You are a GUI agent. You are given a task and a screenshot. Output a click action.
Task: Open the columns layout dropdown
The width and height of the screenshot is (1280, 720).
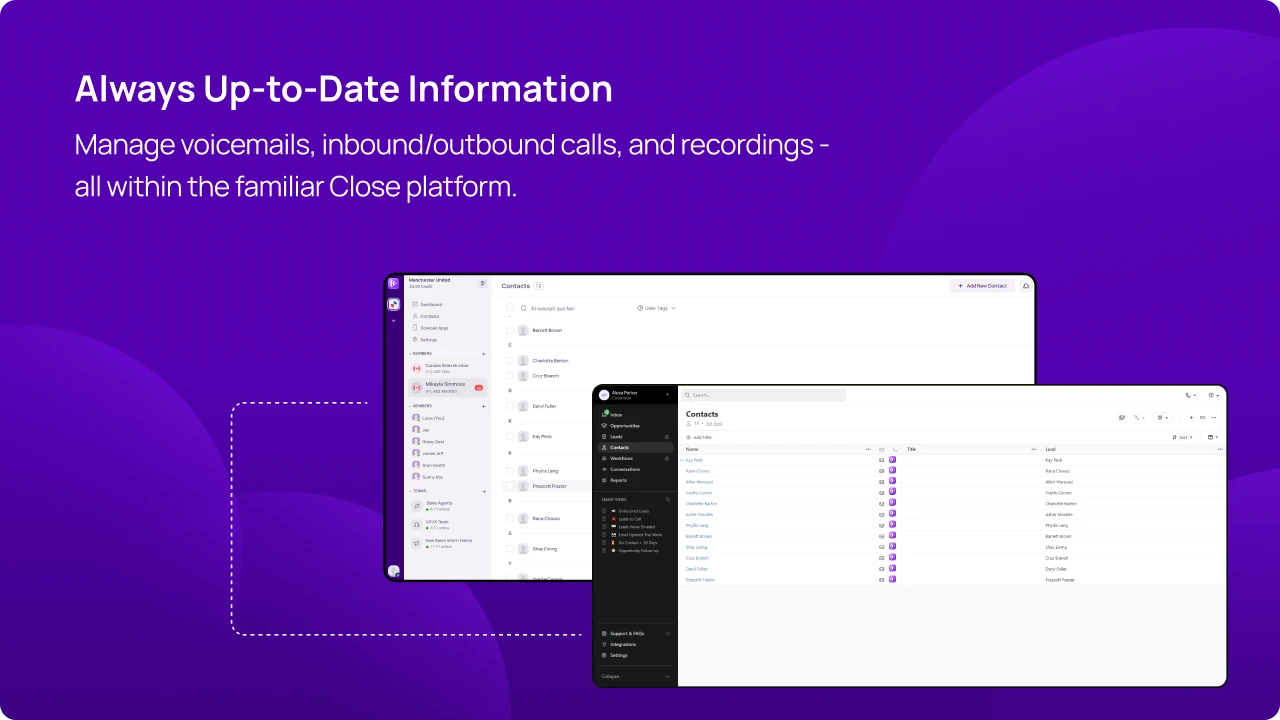click(1213, 437)
